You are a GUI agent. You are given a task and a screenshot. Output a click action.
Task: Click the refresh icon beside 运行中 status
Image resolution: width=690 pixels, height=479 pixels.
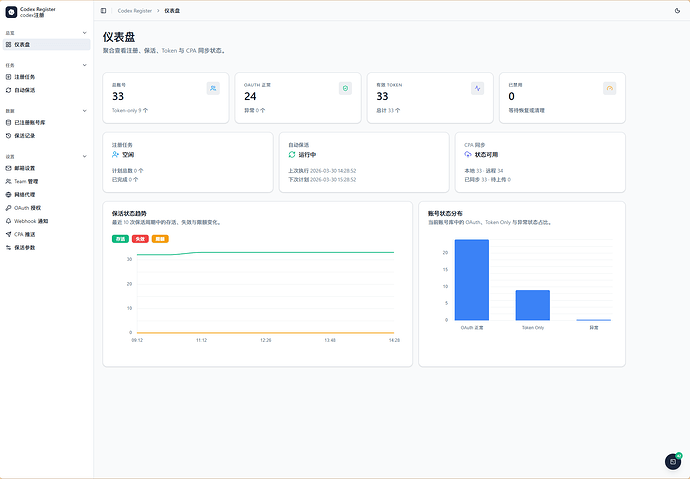tap(292, 154)
